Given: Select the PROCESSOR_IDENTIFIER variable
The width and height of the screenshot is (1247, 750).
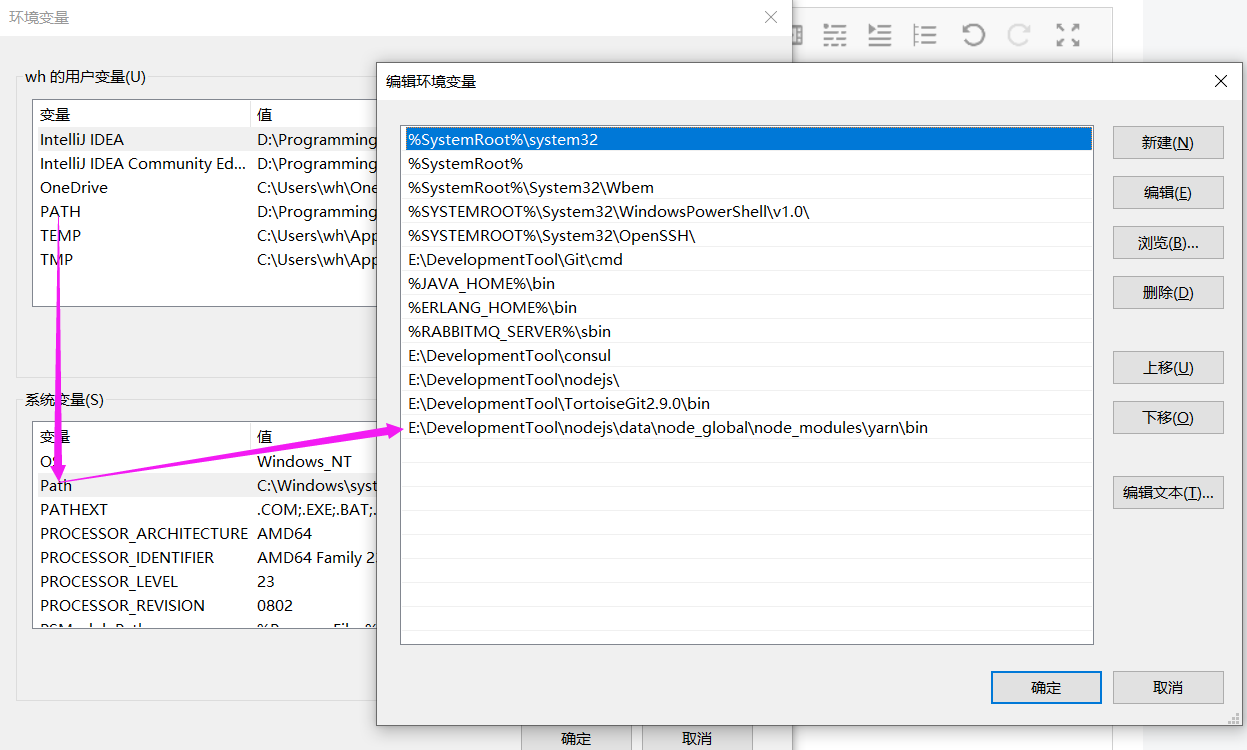Looking at the screenshot, I should (x=205, y=557).
